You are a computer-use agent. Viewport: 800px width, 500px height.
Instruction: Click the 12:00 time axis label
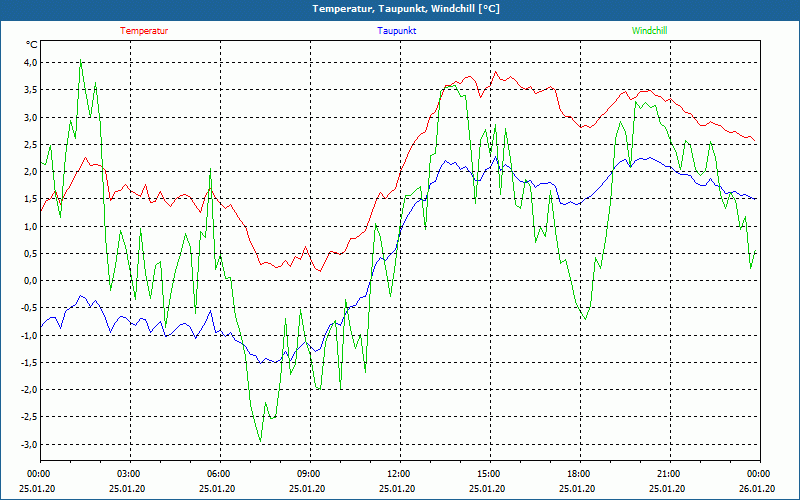pyautogui.click(x=398, y=474)
